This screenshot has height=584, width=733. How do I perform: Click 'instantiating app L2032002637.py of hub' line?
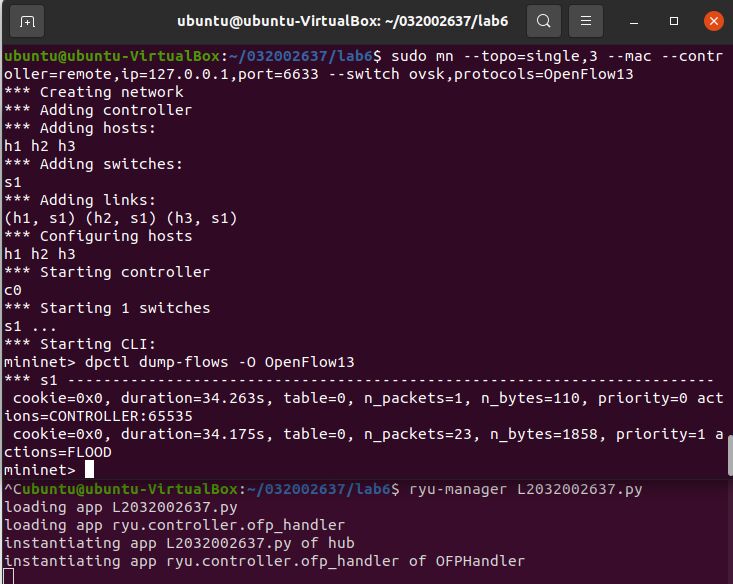(179, 543)
